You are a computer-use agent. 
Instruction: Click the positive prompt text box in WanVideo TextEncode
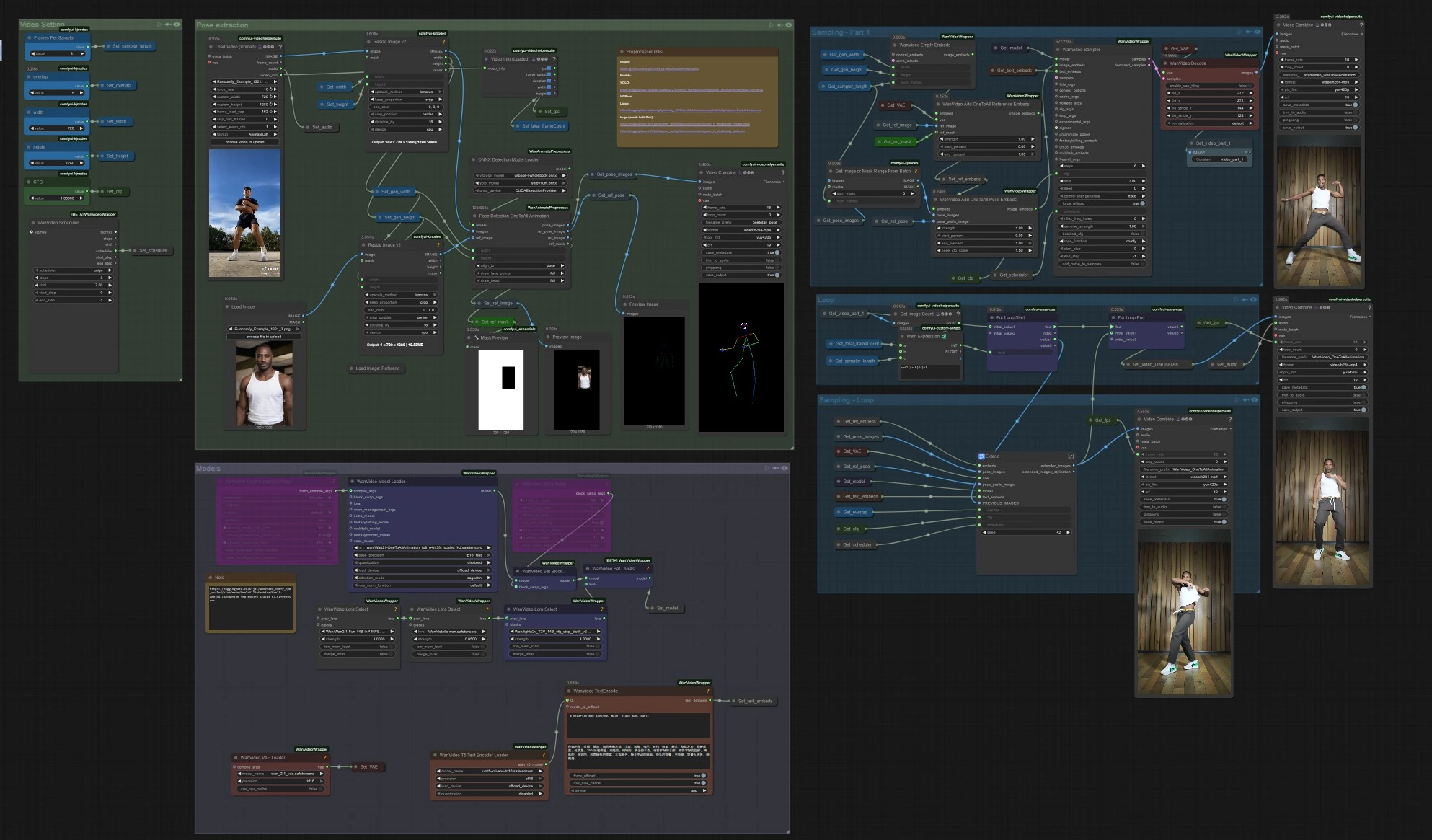coord(639,727)
